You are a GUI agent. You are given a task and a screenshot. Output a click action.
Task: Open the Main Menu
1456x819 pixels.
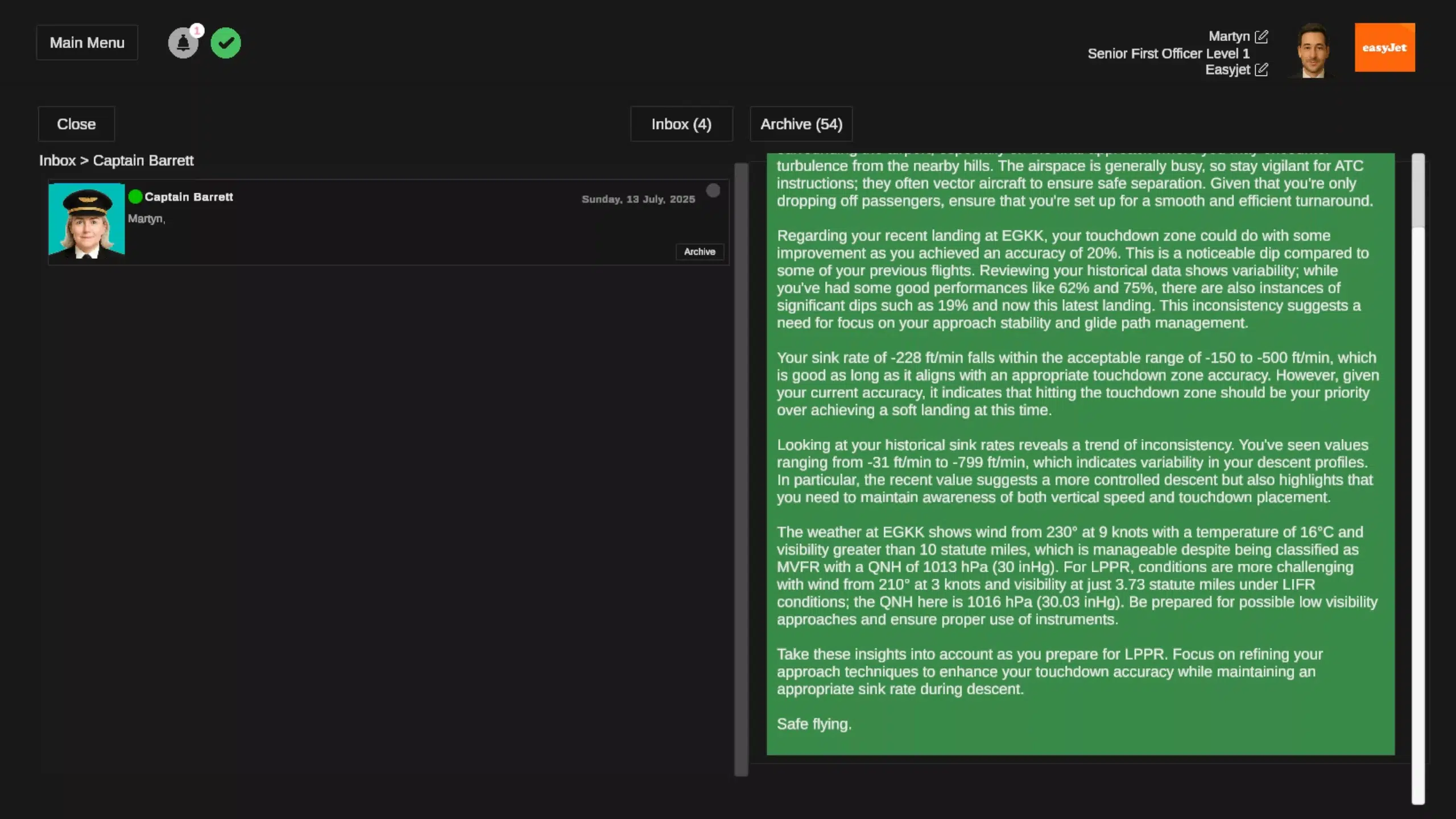point(87,43)
